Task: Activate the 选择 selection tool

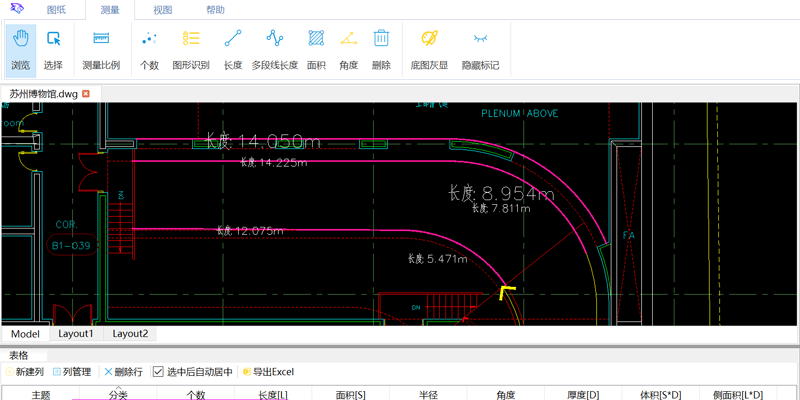Action: pyautogui.click(x=53, y=51)
